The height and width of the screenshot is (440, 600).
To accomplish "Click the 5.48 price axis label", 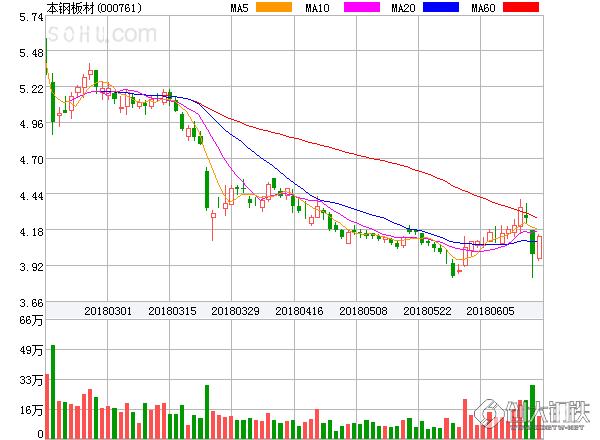I will (31, 53).
